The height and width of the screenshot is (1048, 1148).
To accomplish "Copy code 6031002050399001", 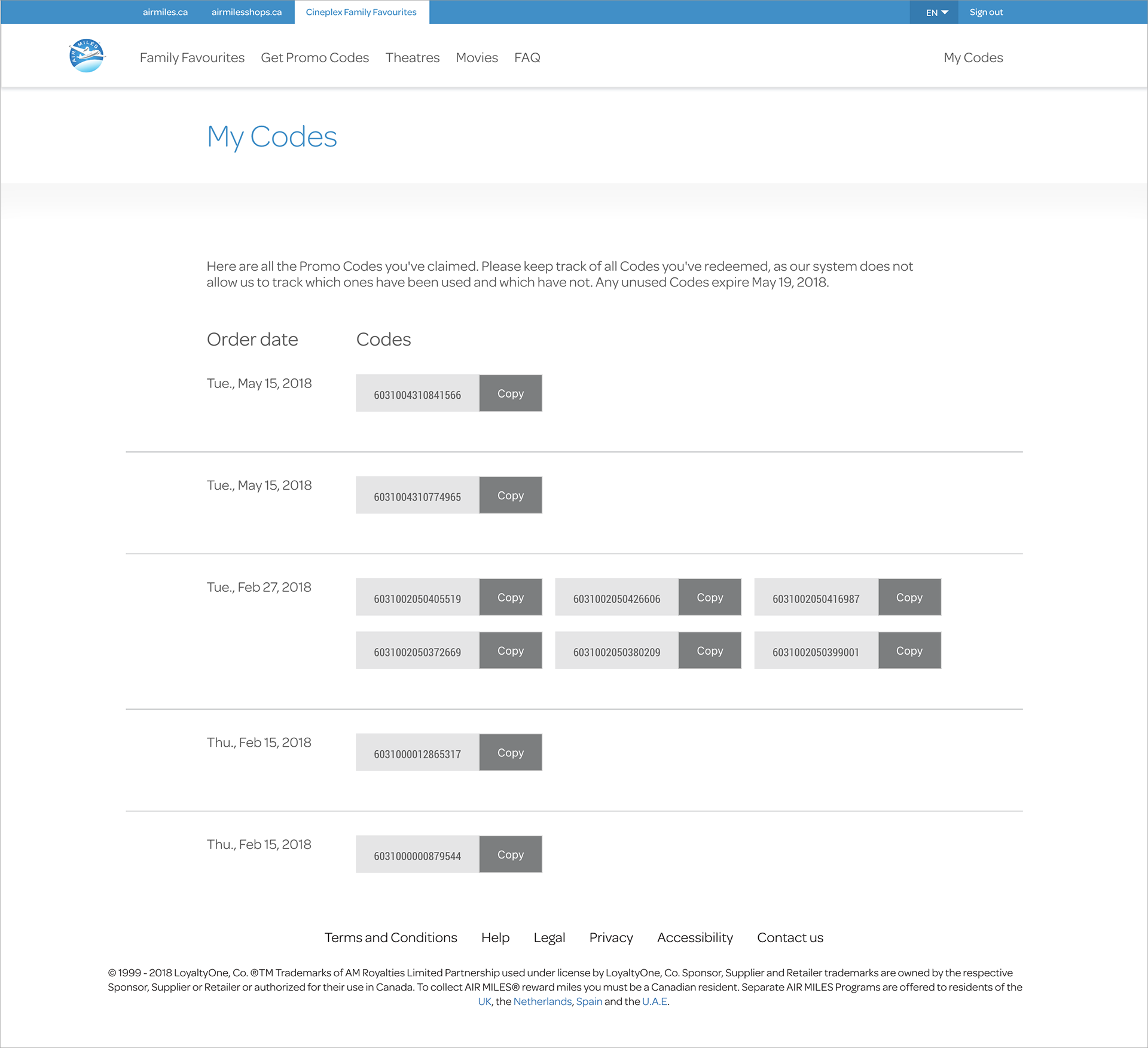I will [x=909, y=650].
